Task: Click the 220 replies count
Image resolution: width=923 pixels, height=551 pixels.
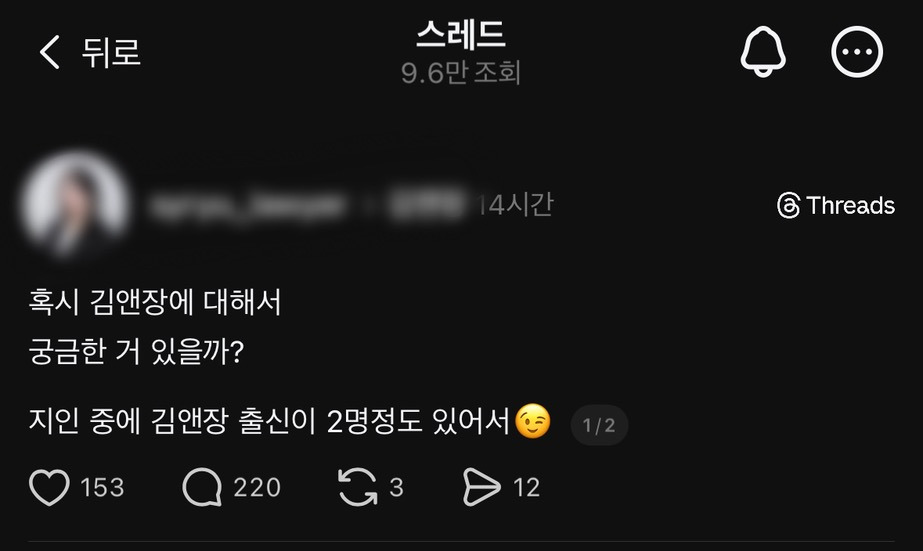Action: tap(257, 487)
